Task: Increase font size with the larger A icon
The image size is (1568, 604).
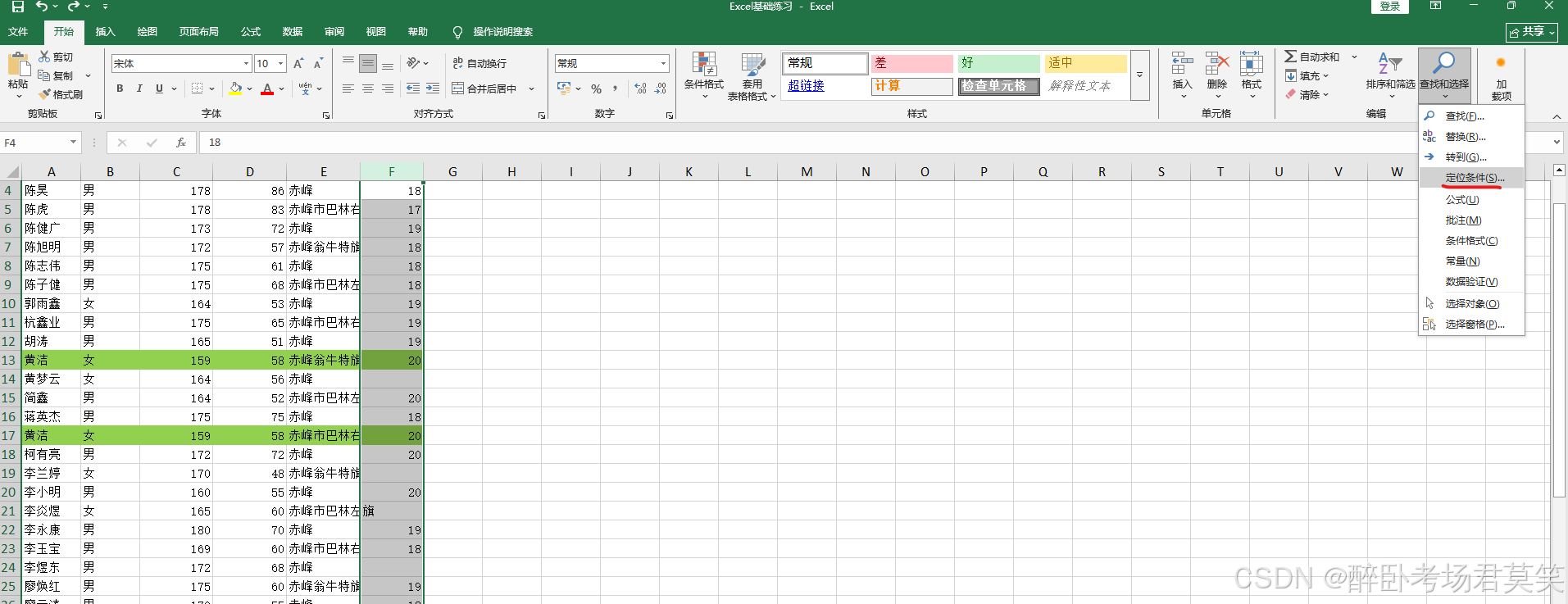Action: point(298,63)
